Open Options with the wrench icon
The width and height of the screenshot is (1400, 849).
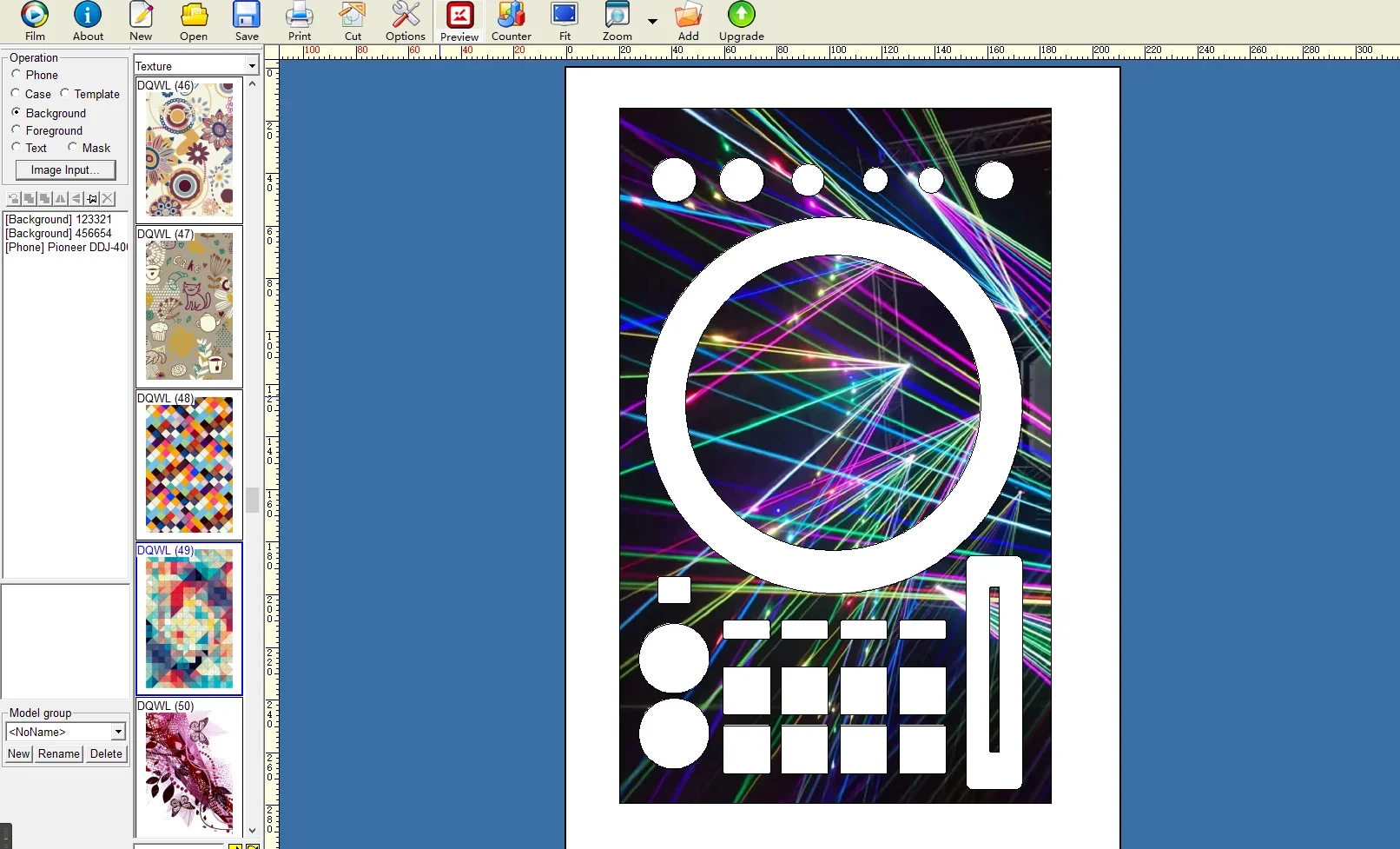click(406, 21)
